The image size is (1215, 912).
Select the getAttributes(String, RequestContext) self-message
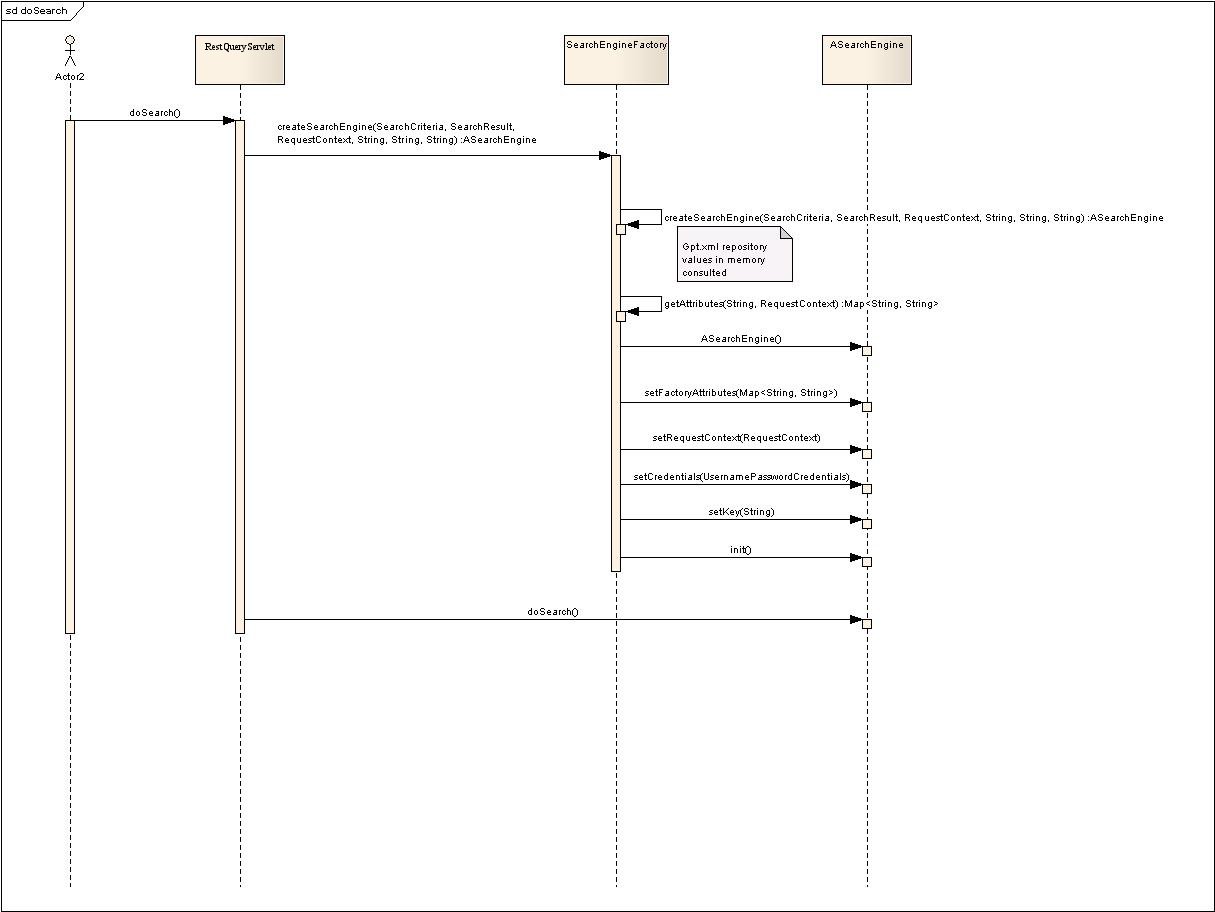(801, 303)
